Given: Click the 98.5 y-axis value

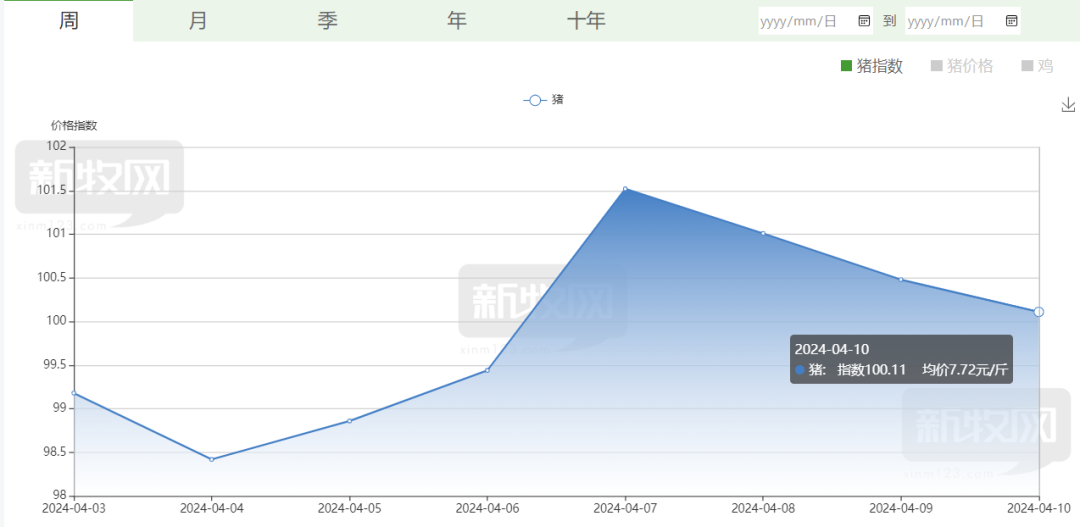Looking at the screenshot, I should click(55, 453).
